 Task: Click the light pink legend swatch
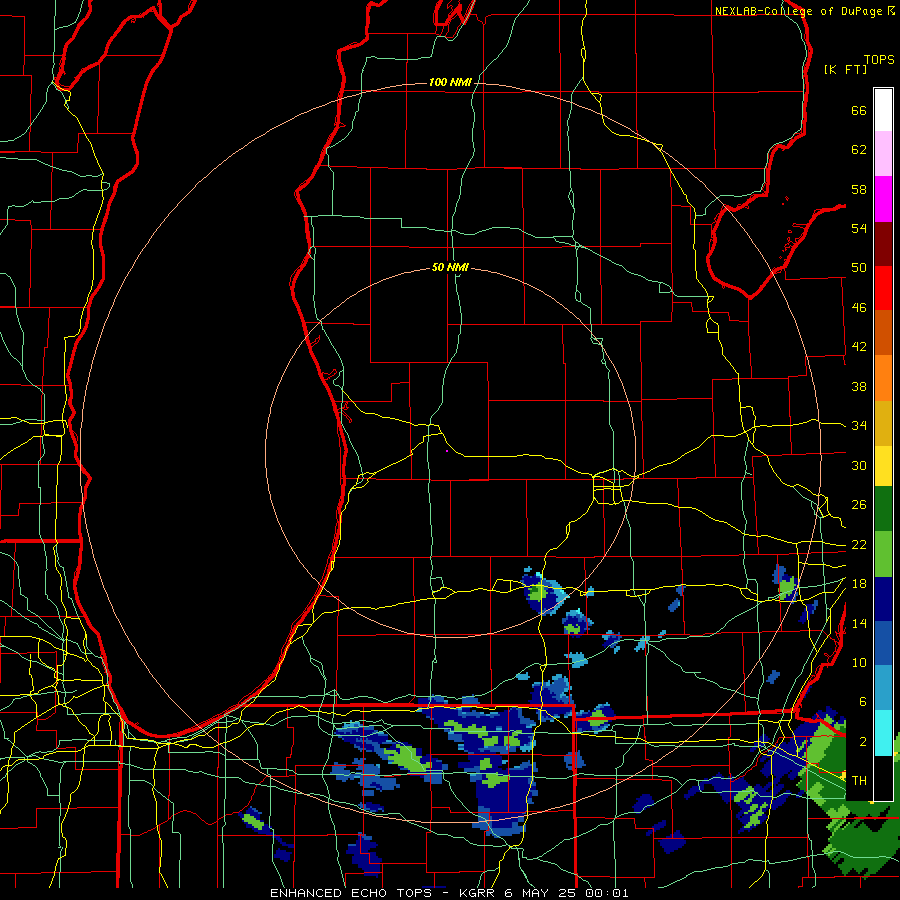[x=883, y=154]
